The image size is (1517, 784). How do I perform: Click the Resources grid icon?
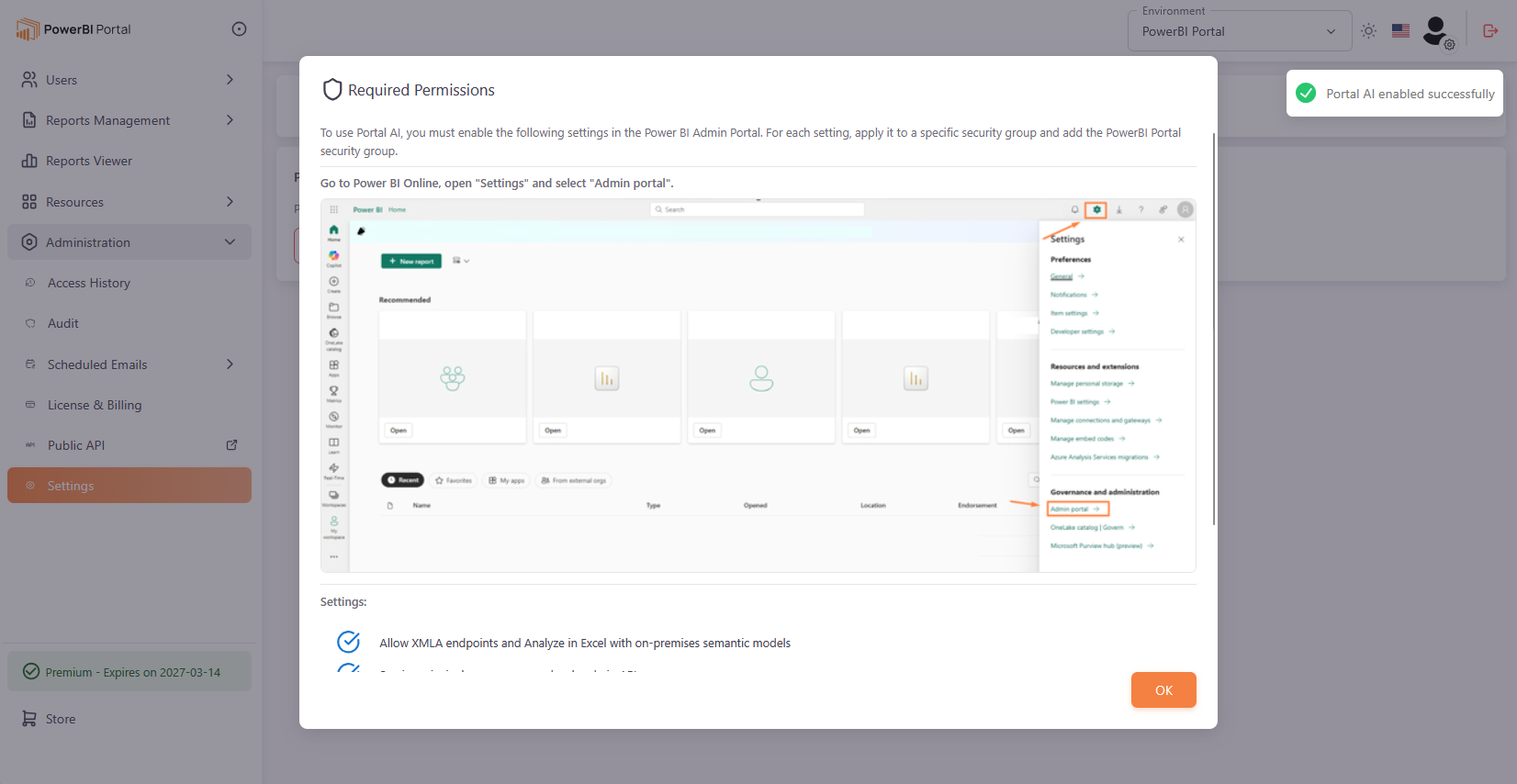coord(29,202)
